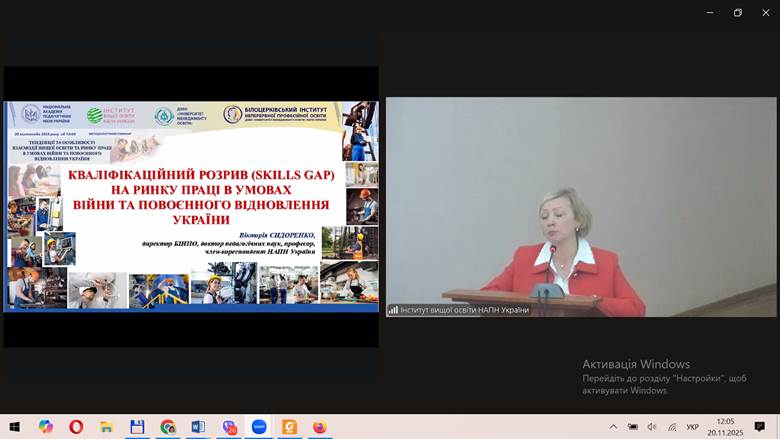Switch the УКР keyboard language

(692, 427)
